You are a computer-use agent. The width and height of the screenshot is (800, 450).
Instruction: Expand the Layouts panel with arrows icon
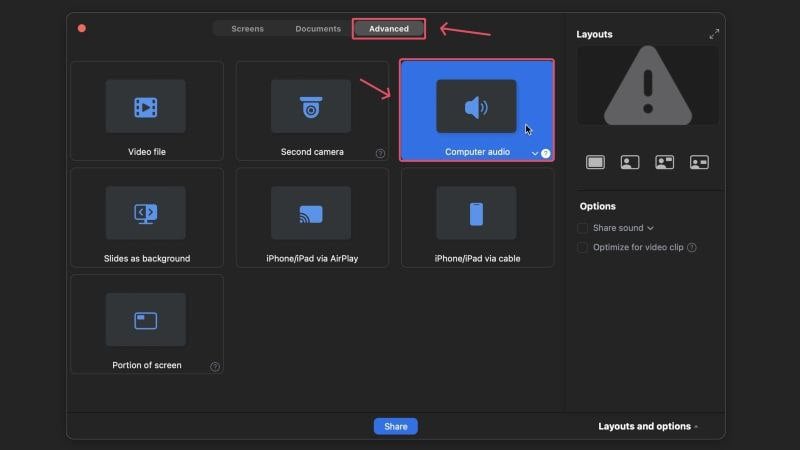pos(714,34)
